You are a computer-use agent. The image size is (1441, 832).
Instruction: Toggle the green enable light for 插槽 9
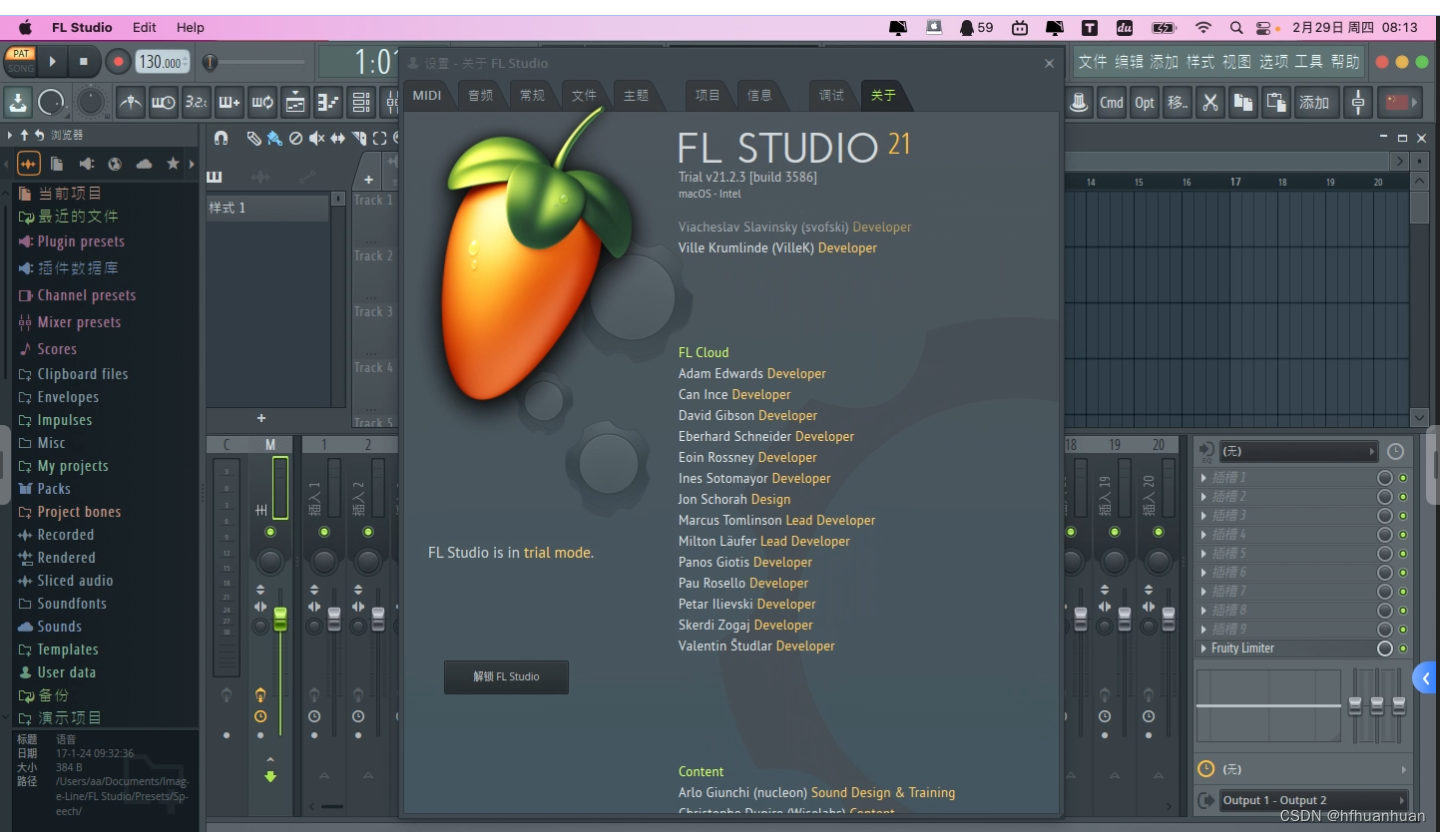point(1403,630)
